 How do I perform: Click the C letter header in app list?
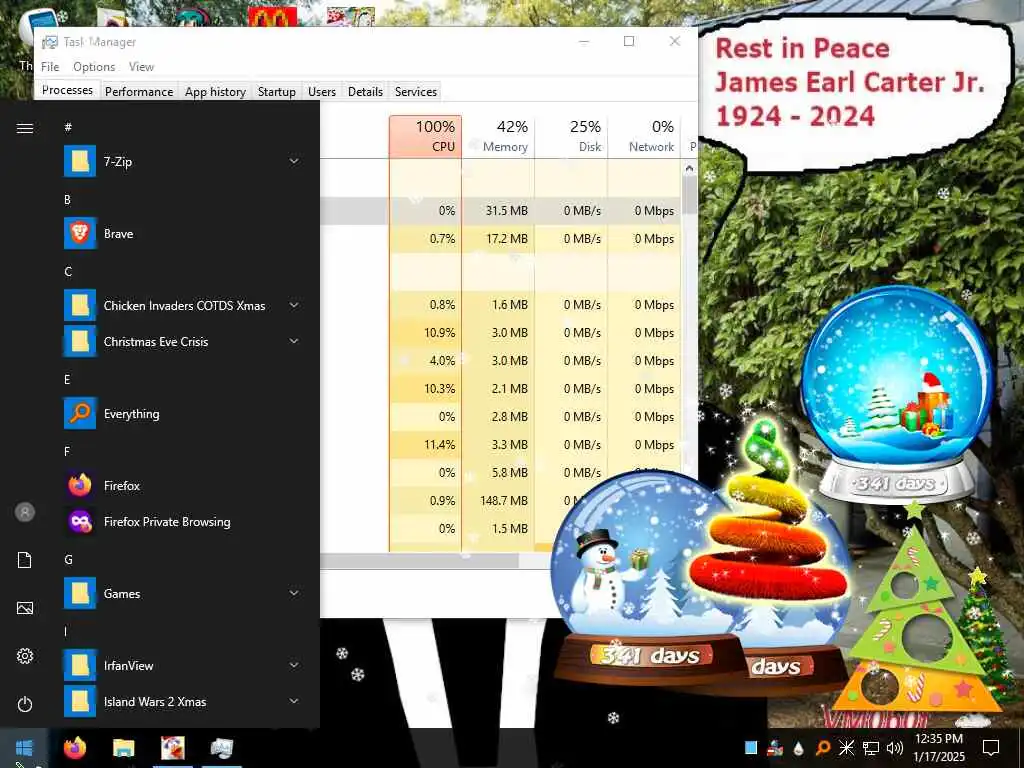pyautogui.click(x=68, y=272)
